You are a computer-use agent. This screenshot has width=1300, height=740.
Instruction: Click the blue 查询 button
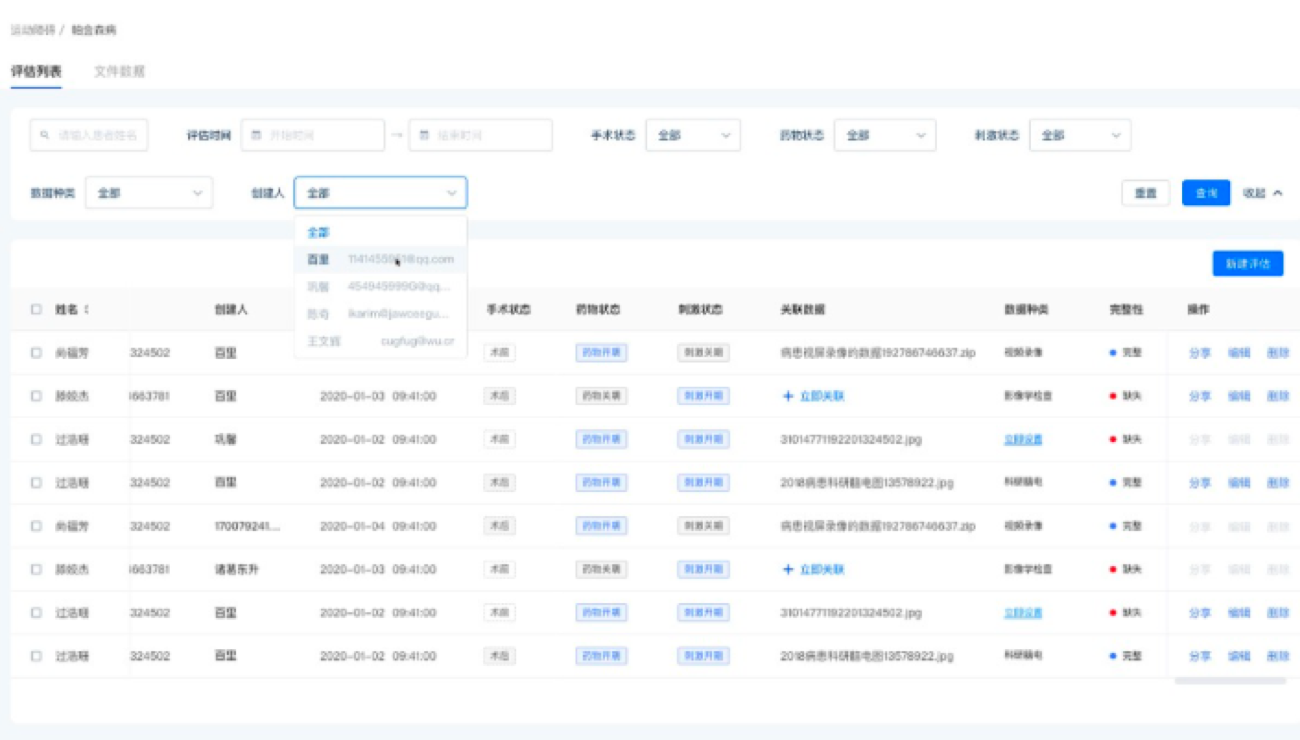[x=1205, y=193]
